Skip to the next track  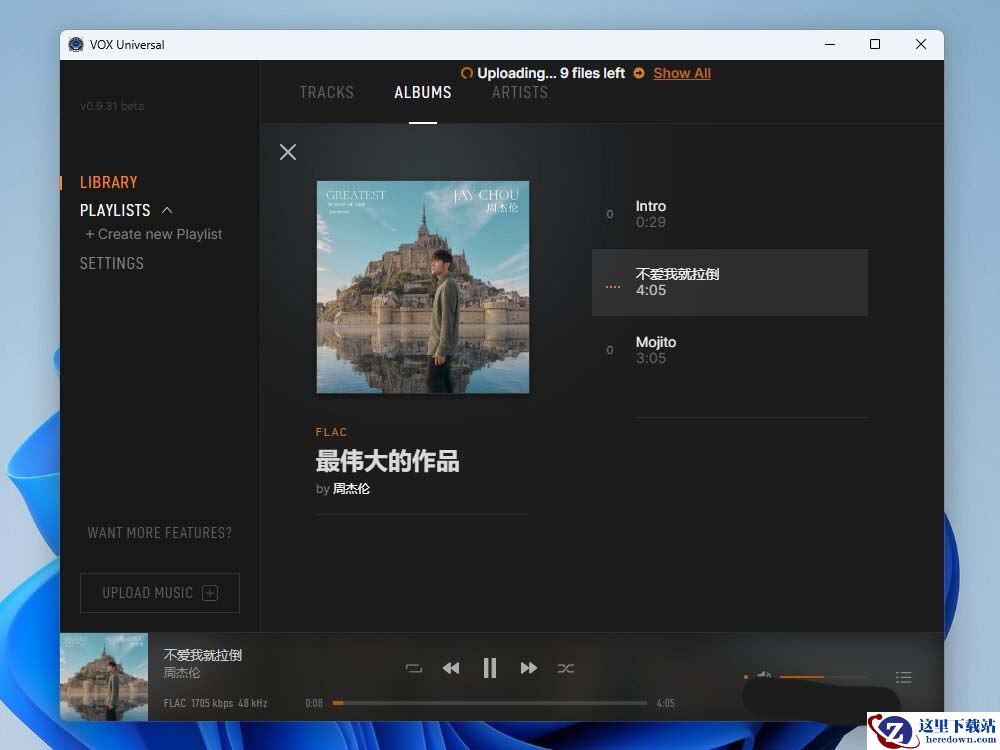(x=528, y=668)
